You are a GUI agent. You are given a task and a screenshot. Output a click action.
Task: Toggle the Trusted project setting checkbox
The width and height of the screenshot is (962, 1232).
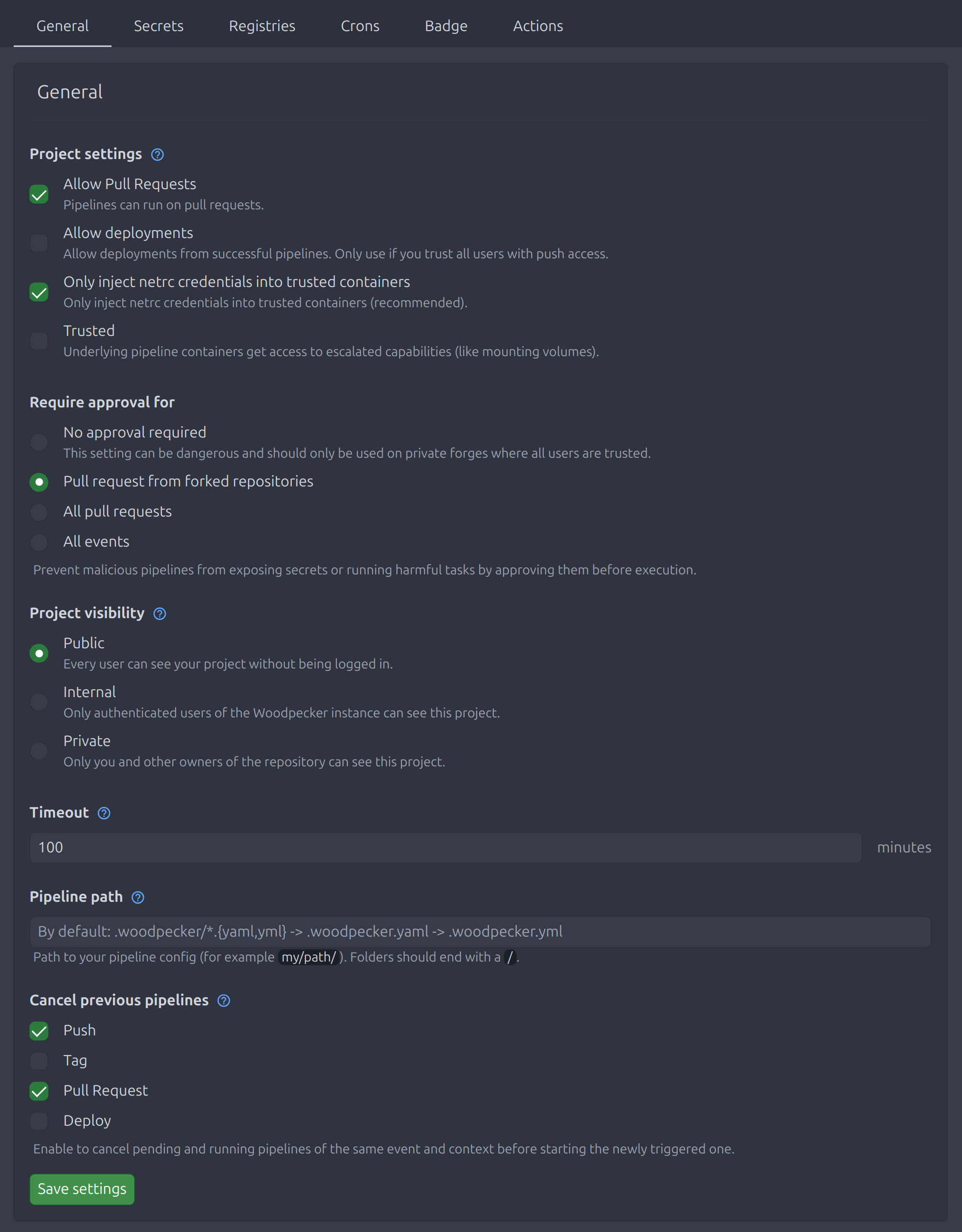coord(39,341)
